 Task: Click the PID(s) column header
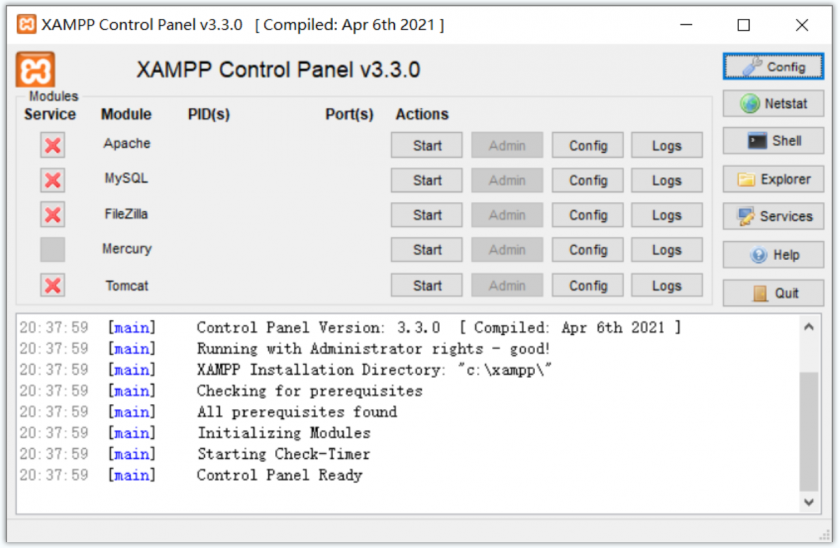tap(208, 114)
